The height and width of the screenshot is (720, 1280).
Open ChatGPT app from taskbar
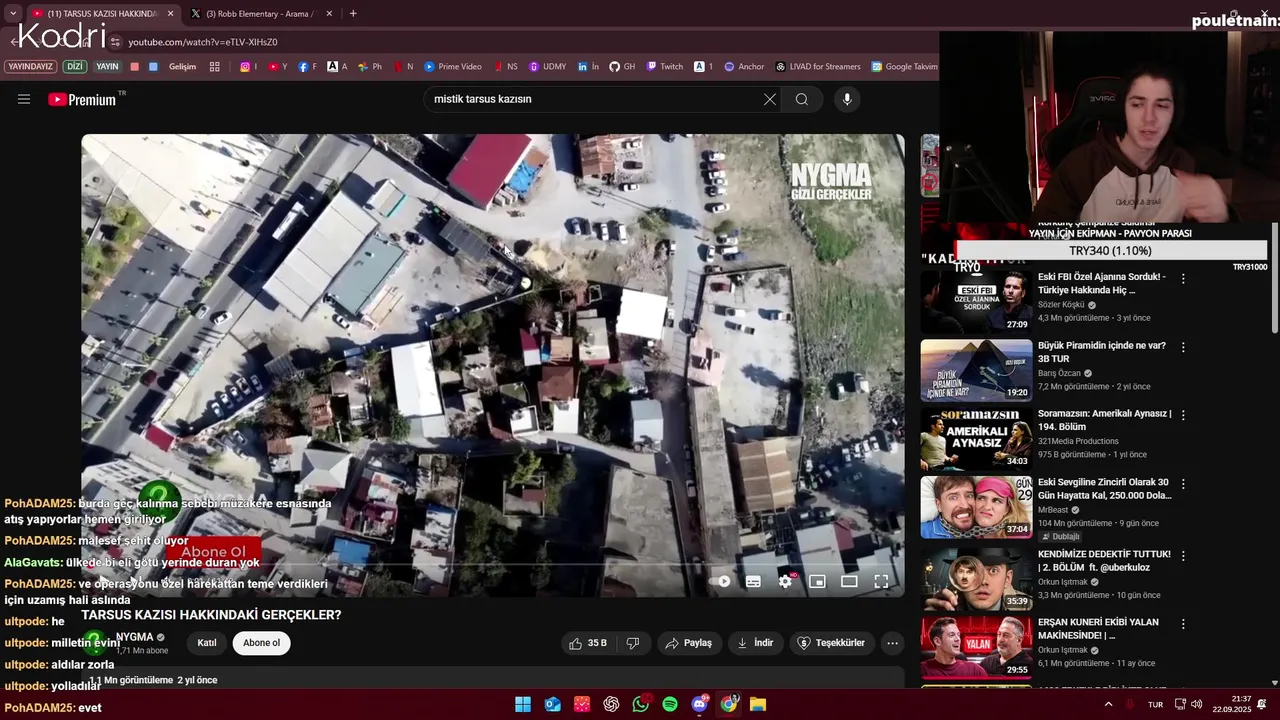pyautogui.click(x=611, y=704)
